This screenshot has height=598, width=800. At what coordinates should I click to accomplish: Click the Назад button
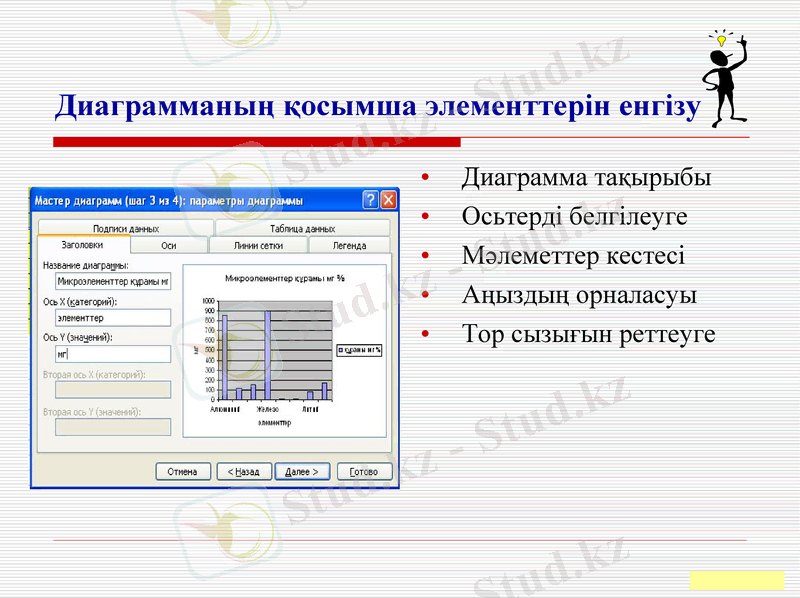pos(242,472)
